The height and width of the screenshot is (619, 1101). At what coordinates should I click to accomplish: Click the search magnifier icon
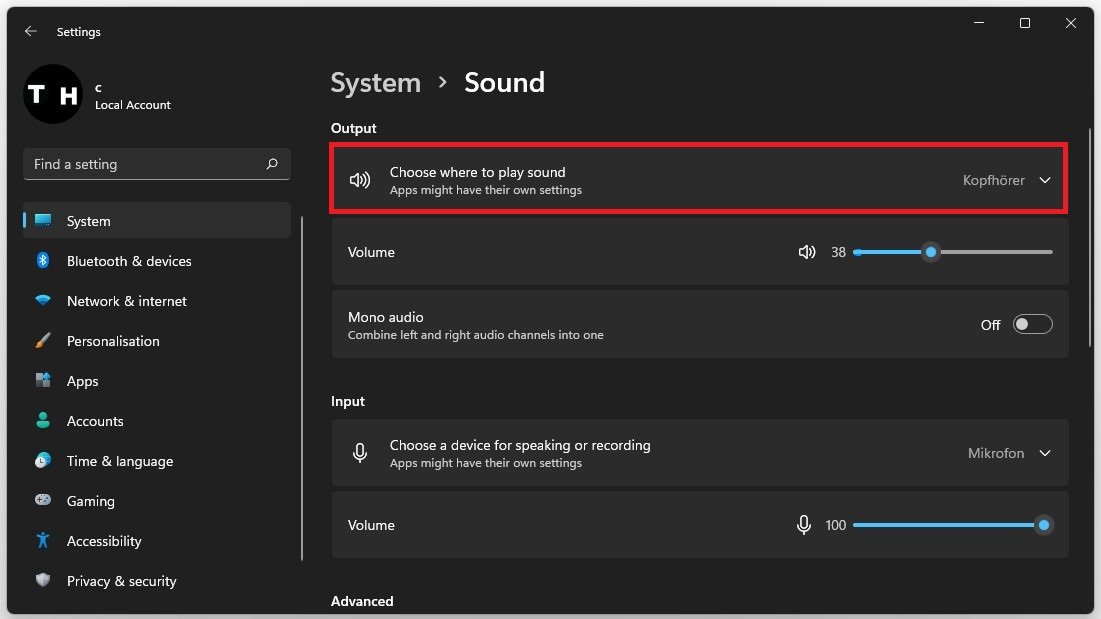tap(272, 164)
